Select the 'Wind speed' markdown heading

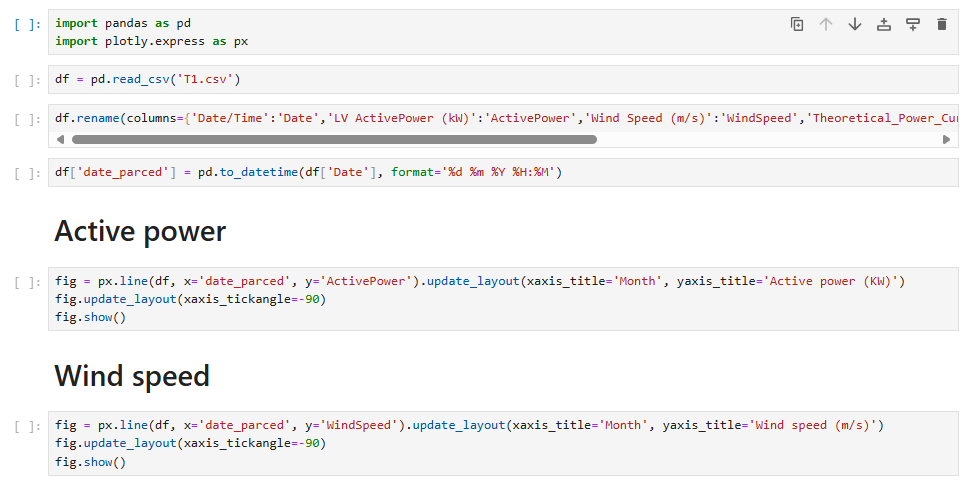[132, 376]
